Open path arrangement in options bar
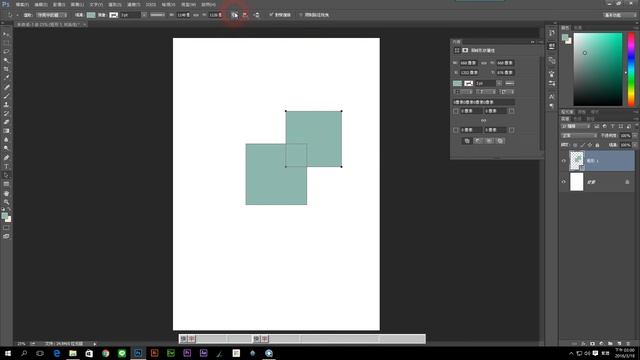 click(256, 15)
